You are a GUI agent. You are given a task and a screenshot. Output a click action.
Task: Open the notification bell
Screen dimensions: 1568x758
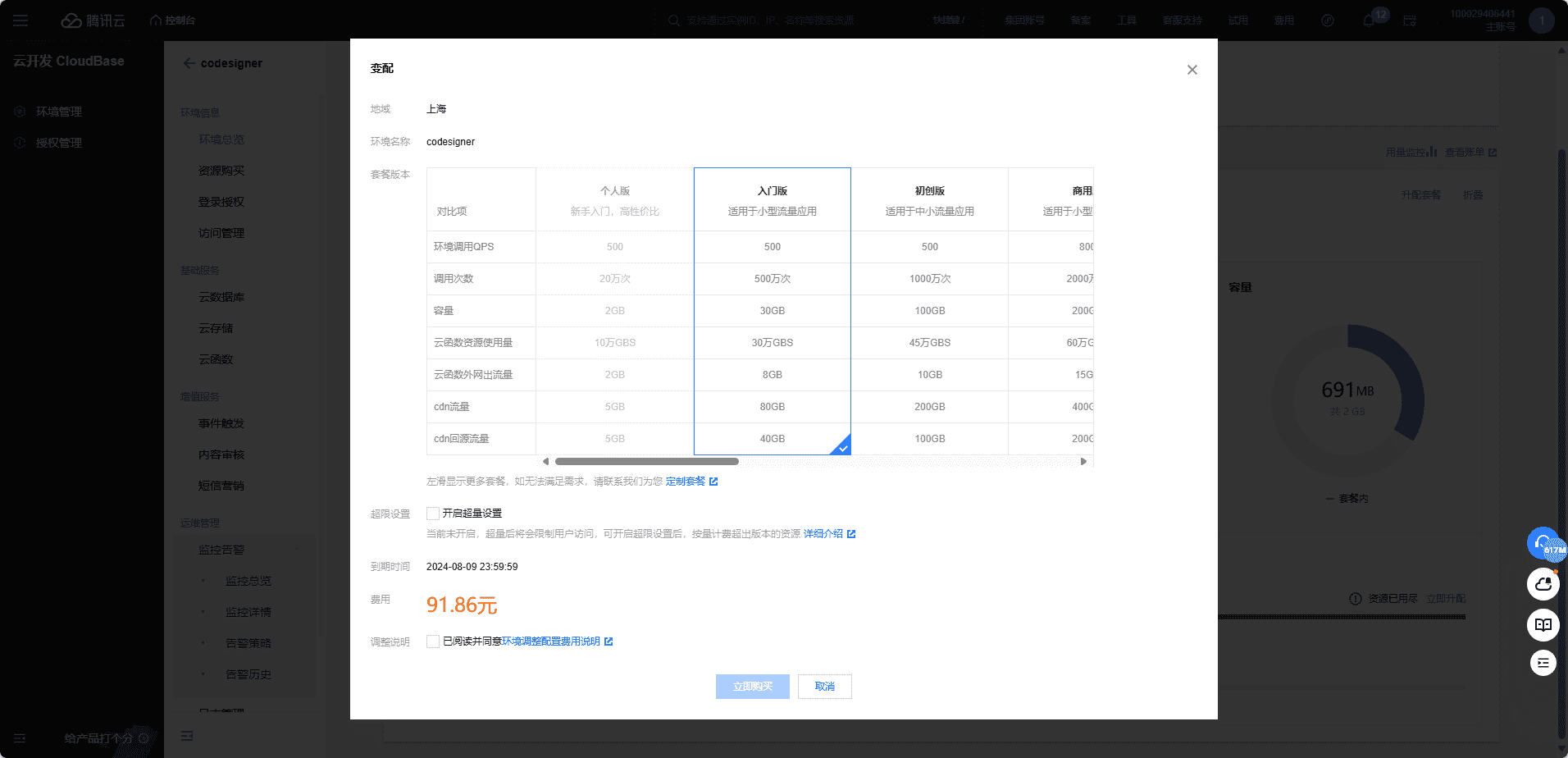tap(1368, 21)
